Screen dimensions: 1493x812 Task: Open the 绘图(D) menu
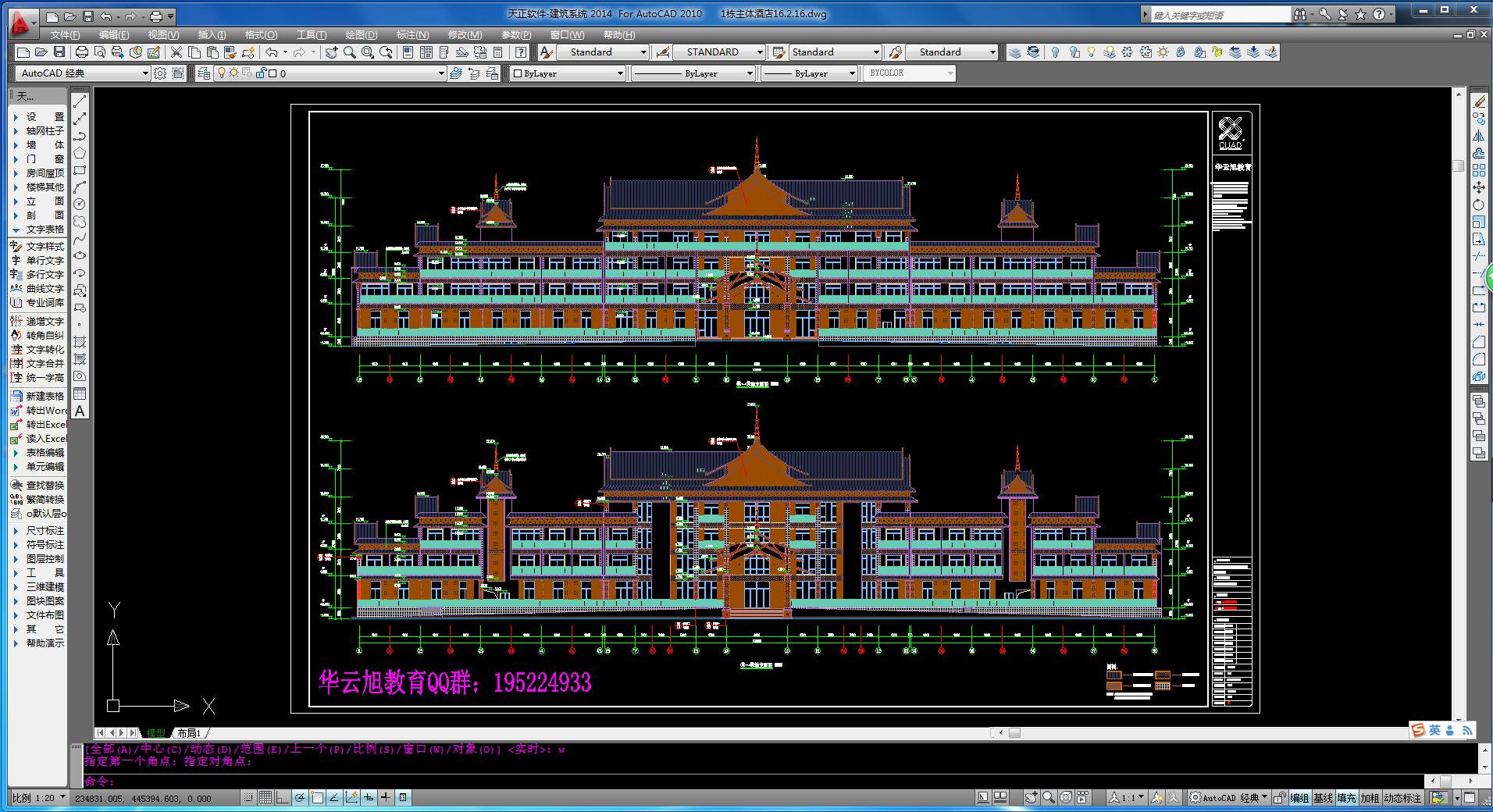[x=361, y=35]
